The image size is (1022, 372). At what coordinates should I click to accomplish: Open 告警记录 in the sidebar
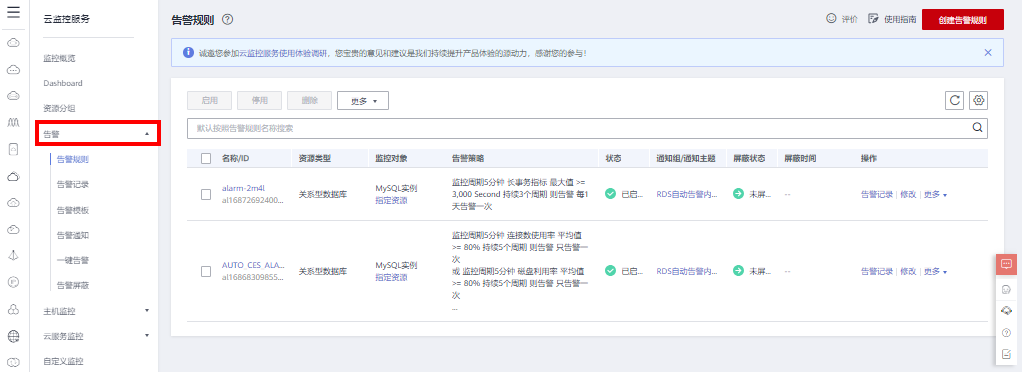point(73,184)
